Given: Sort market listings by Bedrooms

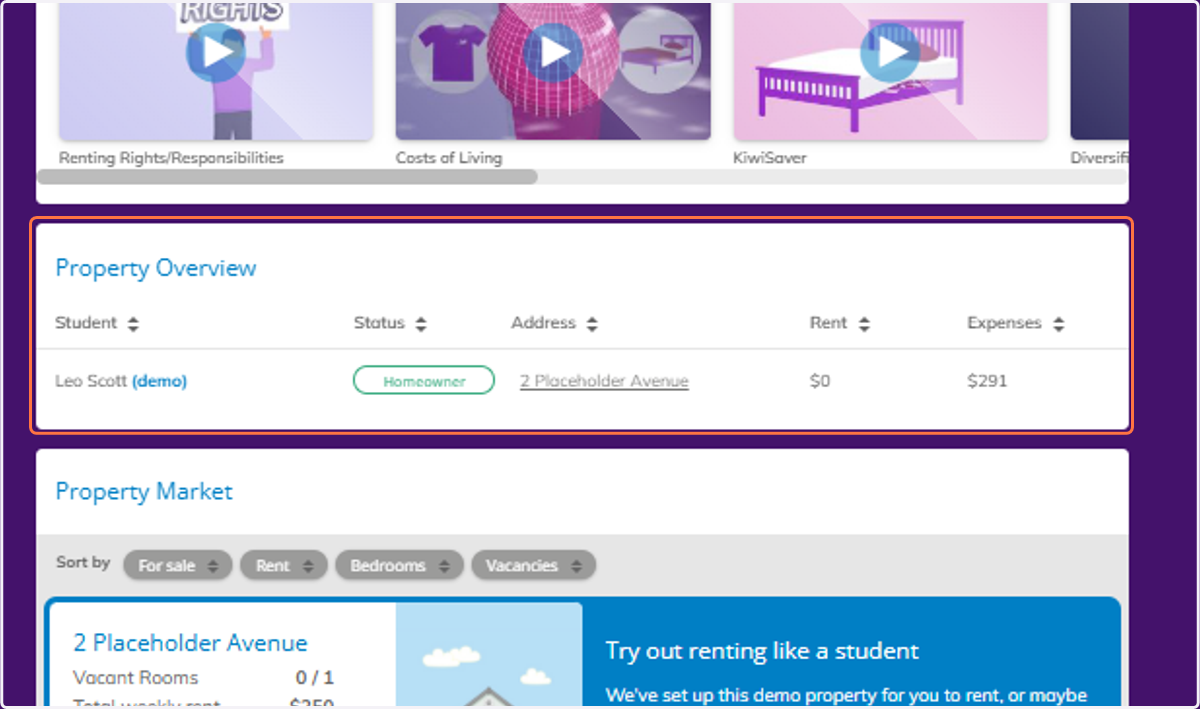Looking at the screenshot, I should [399, 565].
